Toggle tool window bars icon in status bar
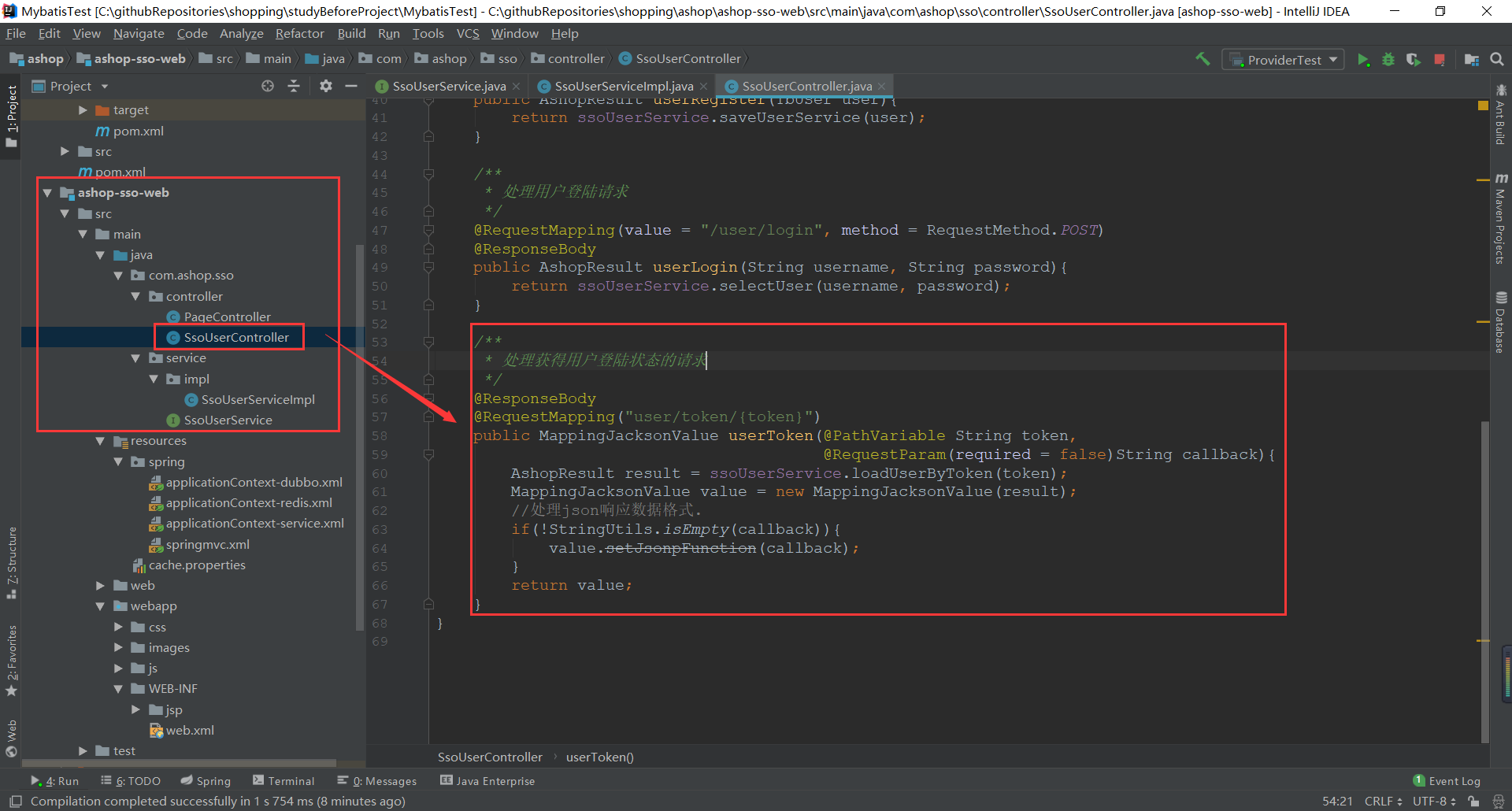The width and height of the screenshot is (1512, 811). 15,801
